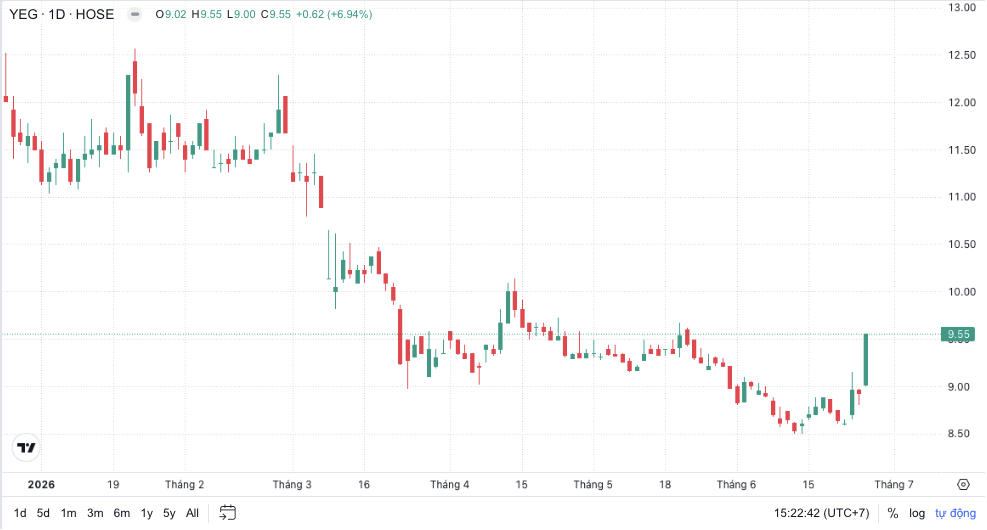Click the open value O9.02
The image size is (987, 530).
(x=171, y=14)
